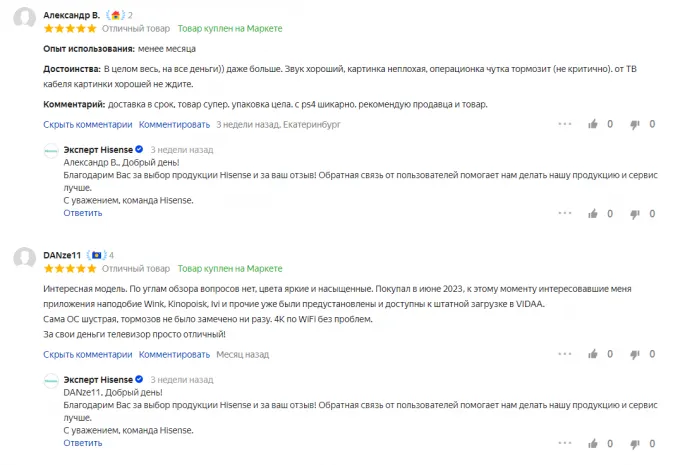Thumbs up second Эксперт Hisense reply
680x465 pixels.
[x=594, y=443]
